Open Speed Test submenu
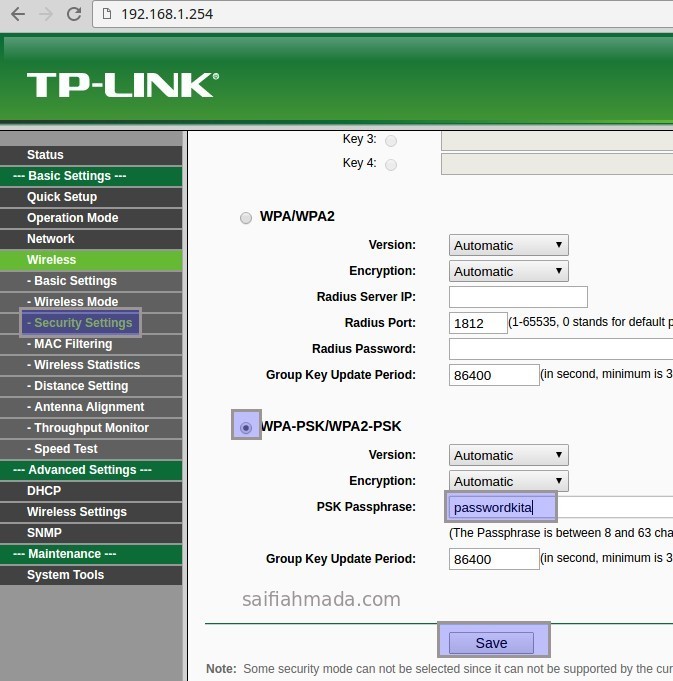Screen dimensions: 673x681 [x=91, y=449]
